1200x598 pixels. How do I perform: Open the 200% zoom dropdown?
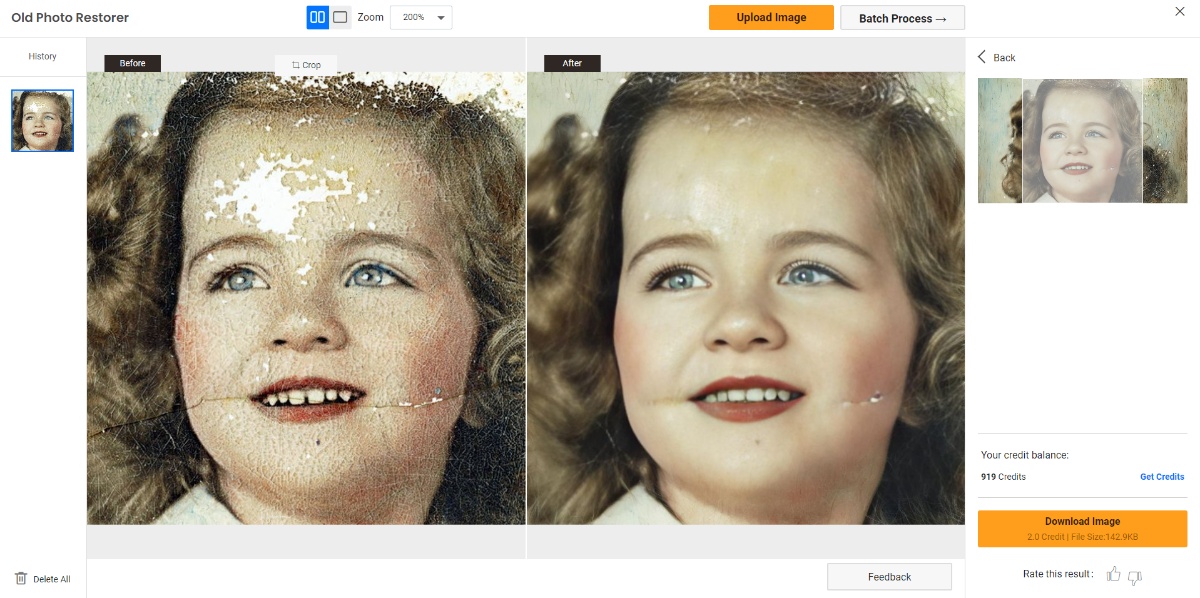click(x=421, y=17)
